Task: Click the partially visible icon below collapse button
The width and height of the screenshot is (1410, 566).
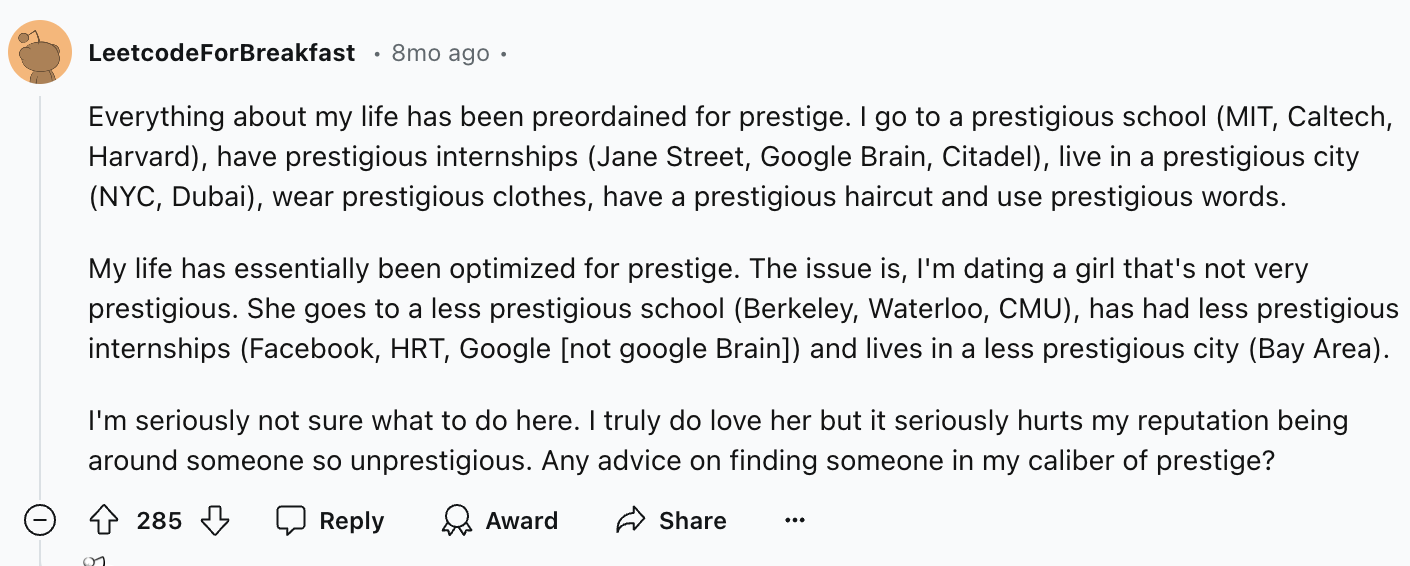Action: [x=93, y=560]
